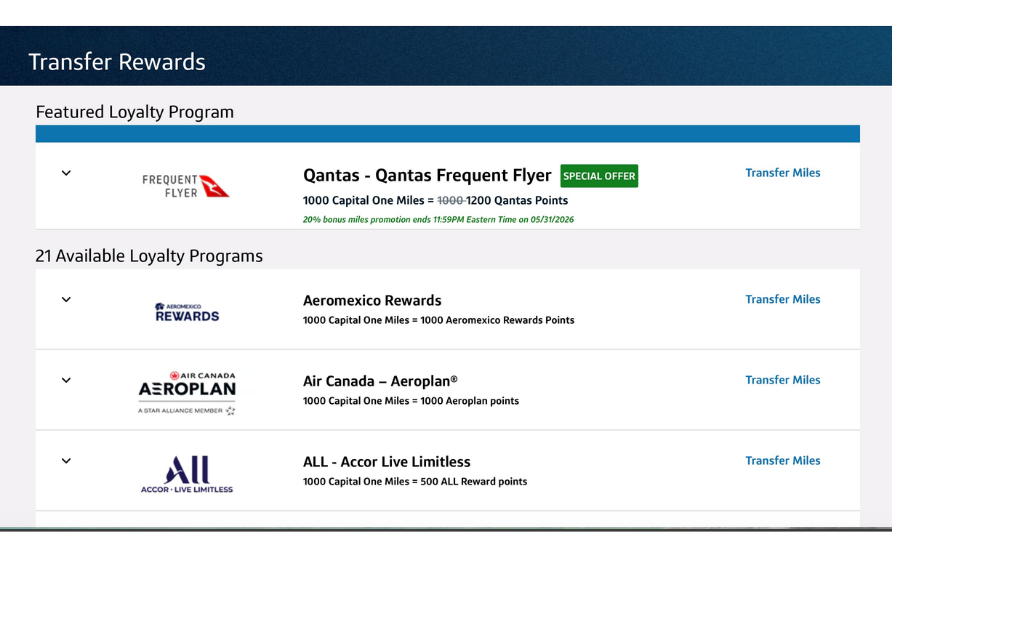This screenshot has width=1020, height=630.
Task: Click the Qantas Frequent Flyer logo
Action: (x=186, y=186)
